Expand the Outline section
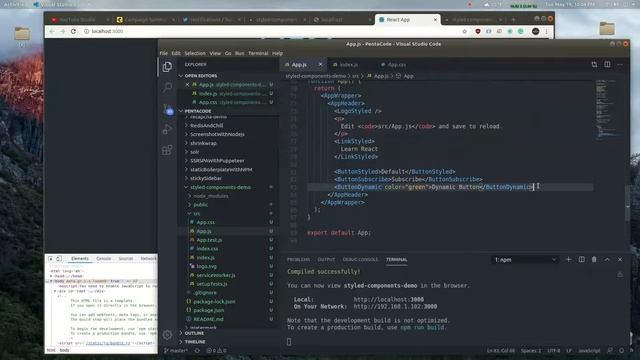The width and height of the screenshot is (640, 360). (194, 333)
